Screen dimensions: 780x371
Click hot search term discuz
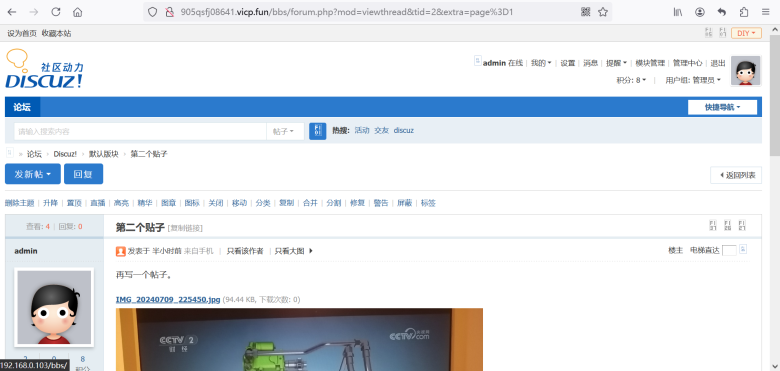tap(403, 130)
